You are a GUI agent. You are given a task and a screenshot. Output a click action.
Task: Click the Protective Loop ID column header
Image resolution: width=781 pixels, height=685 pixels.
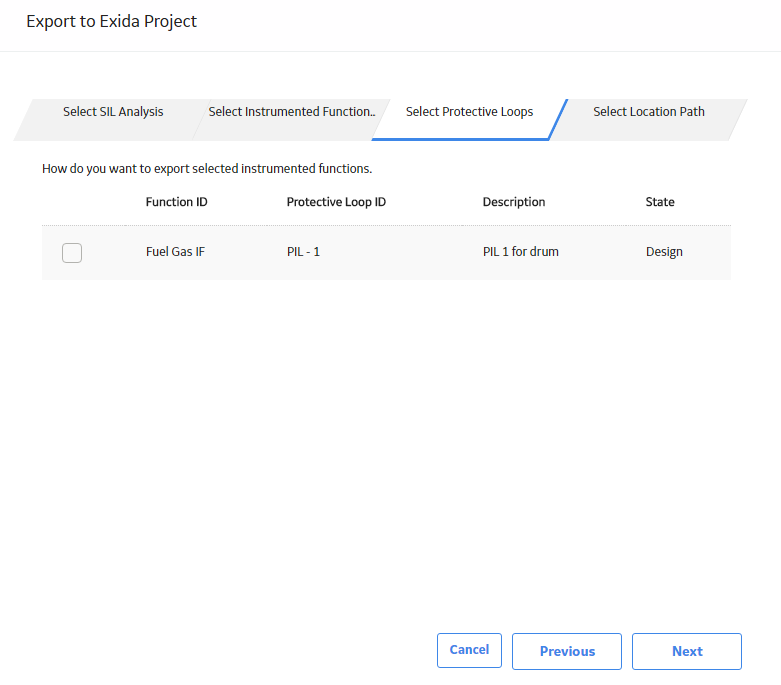click(336, 202)
